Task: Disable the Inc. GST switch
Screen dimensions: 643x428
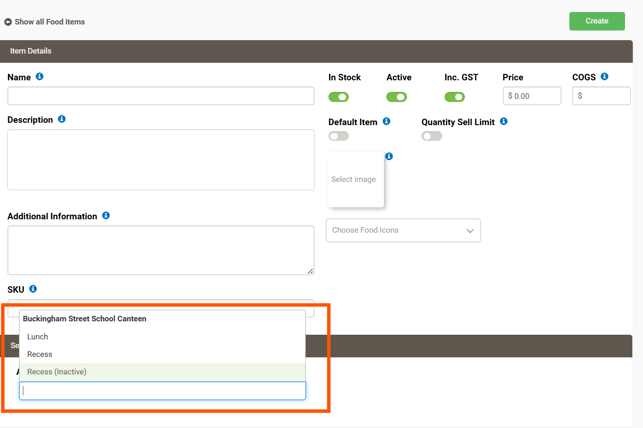Action: (455, 97)
